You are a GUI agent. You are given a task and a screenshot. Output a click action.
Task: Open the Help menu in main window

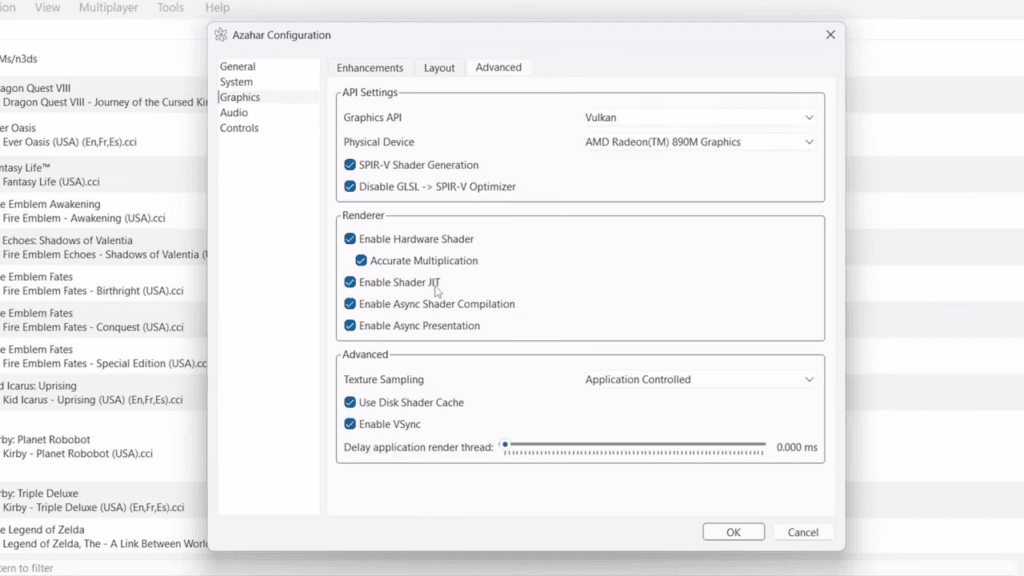tap(217, 8)
